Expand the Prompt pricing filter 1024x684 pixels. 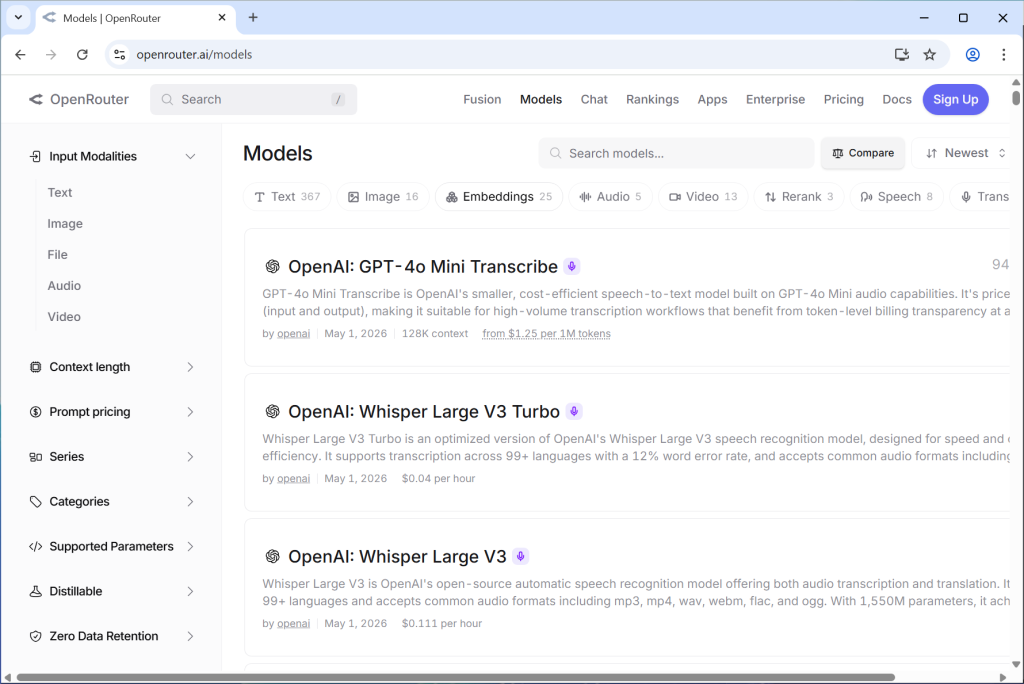(190, 412)
